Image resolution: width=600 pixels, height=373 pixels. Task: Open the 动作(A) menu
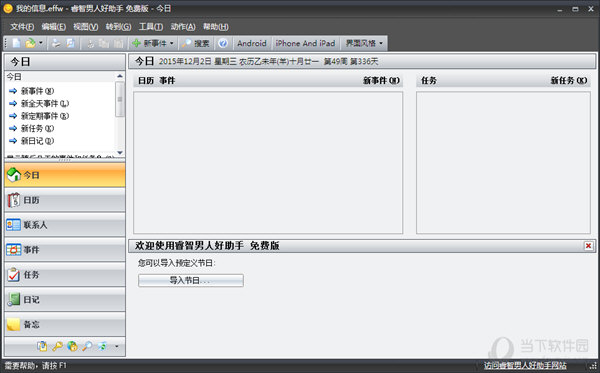[183, 27]
